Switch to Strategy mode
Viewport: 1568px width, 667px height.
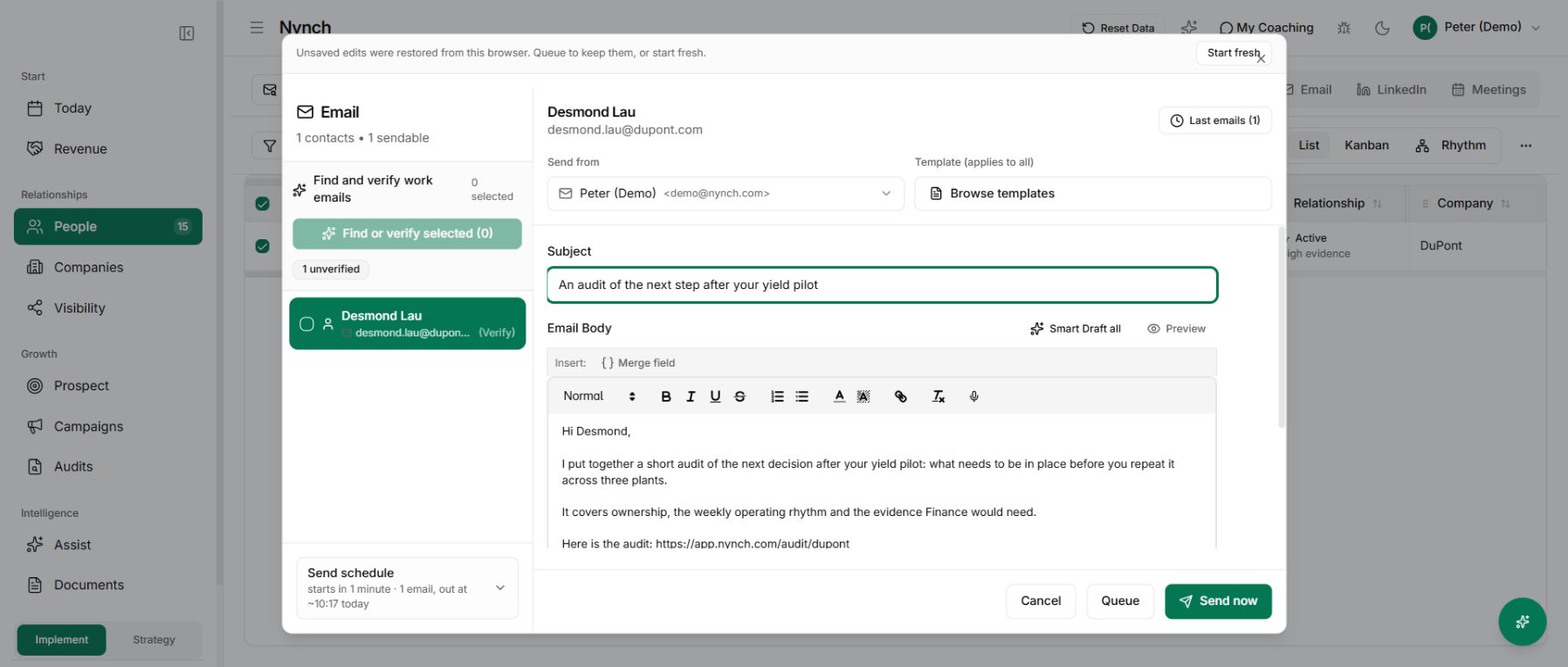pos(154,640)
